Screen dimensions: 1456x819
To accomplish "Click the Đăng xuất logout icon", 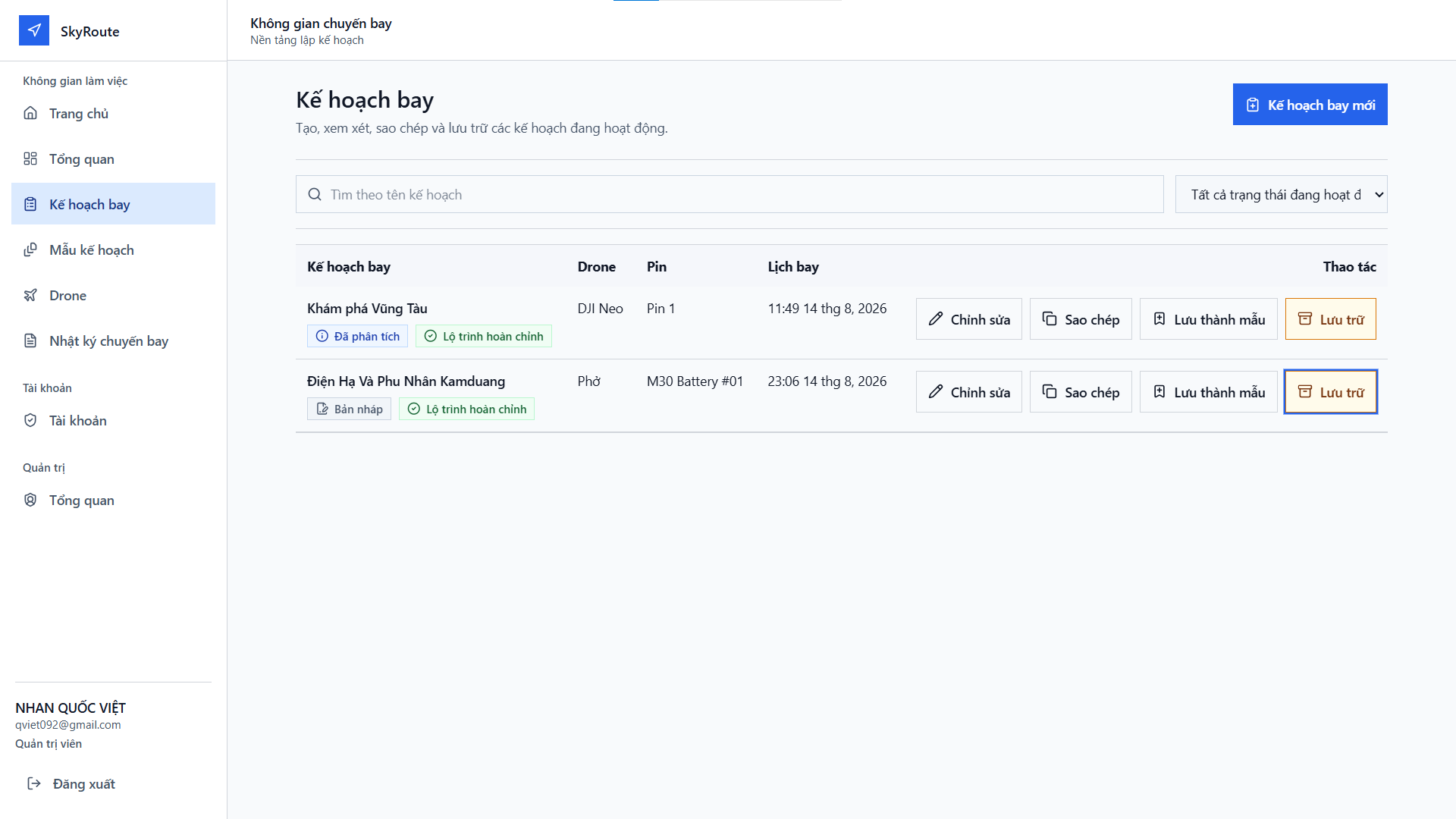I will 34,783.
